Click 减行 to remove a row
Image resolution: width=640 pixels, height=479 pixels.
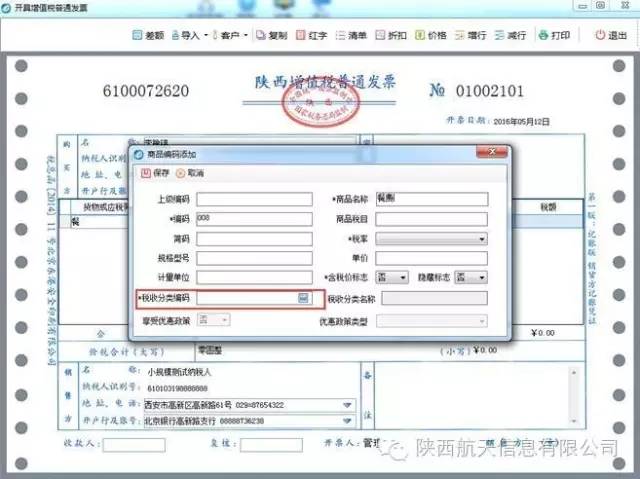click(510, 35)
